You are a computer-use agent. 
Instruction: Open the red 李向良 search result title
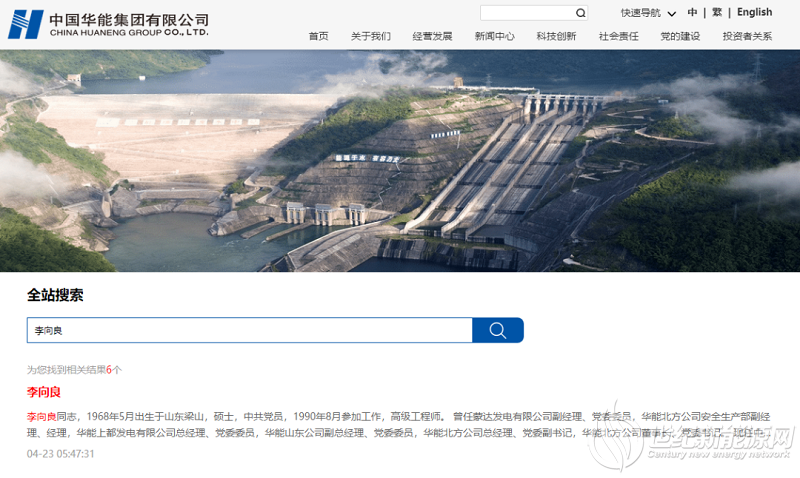44,392
